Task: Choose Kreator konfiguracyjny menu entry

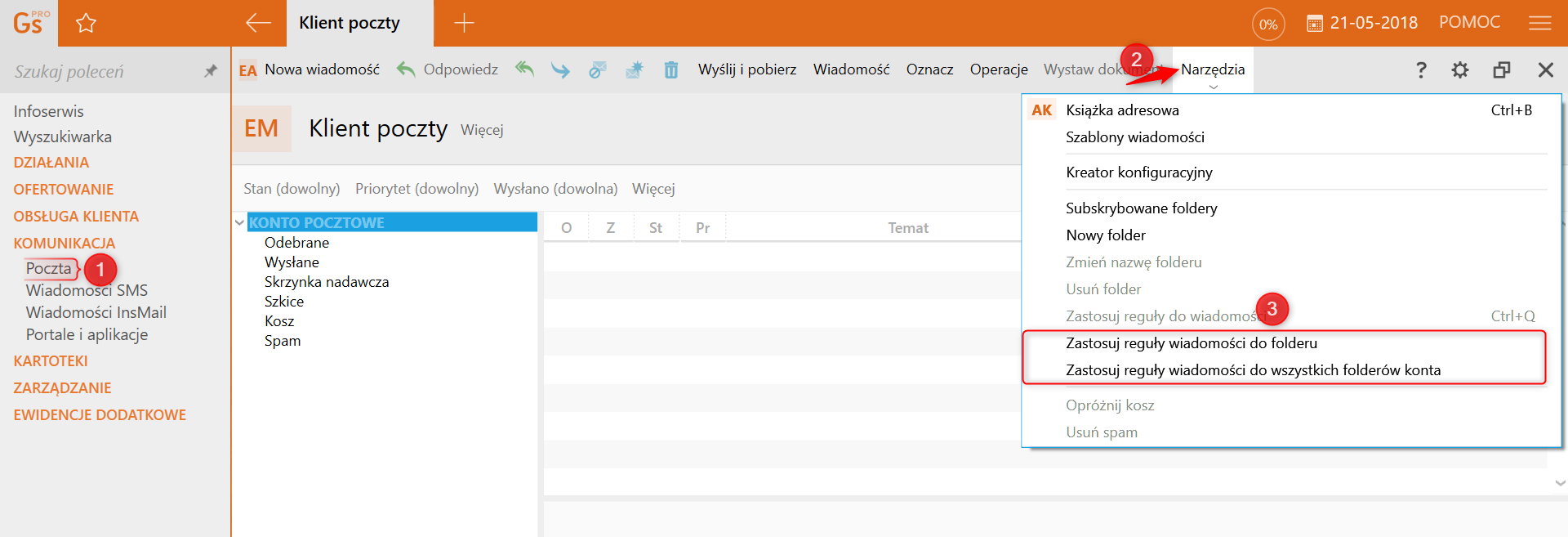Action: coord(1139,172)
